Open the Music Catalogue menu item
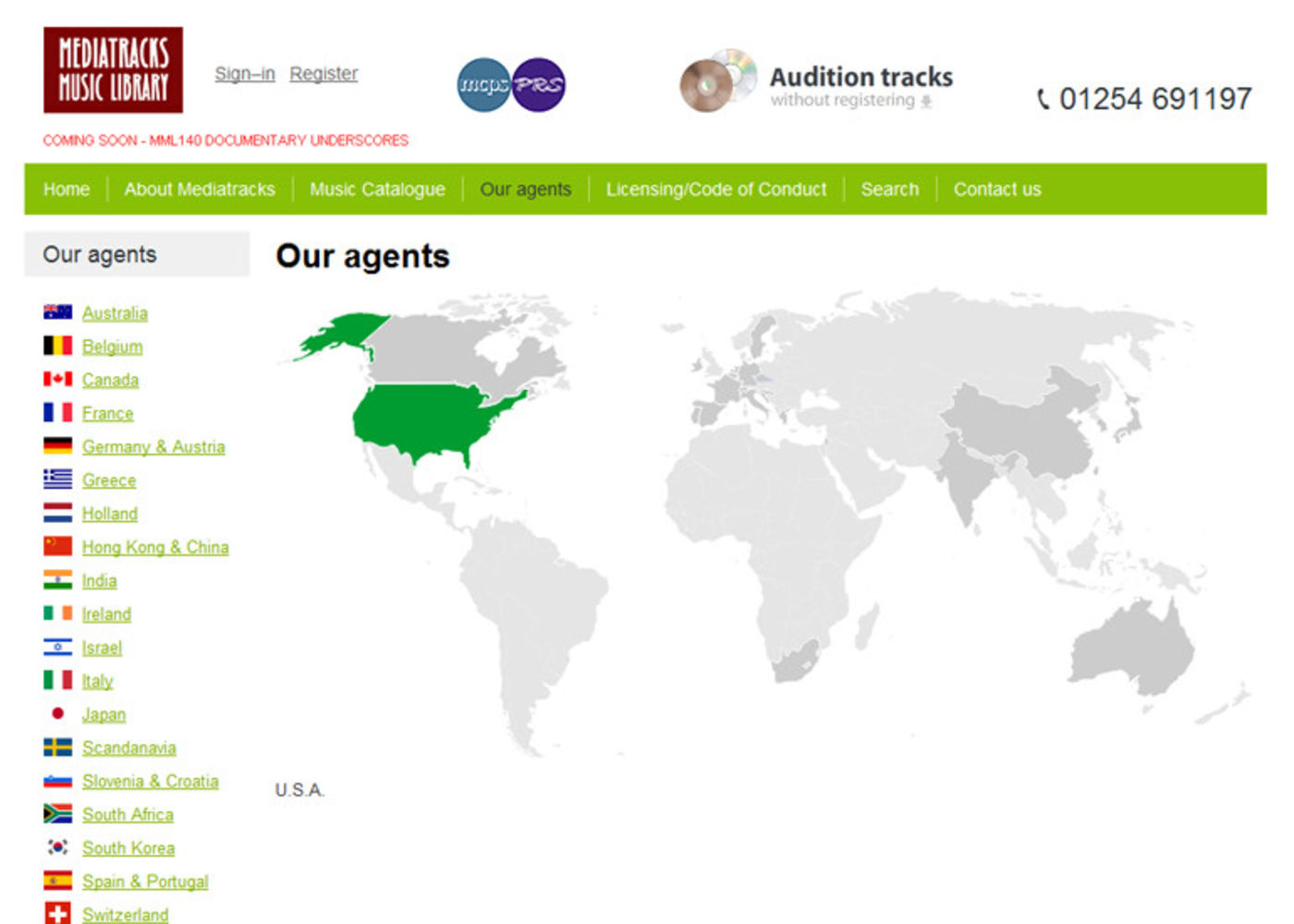1294x924 pixels. [377, 189]
